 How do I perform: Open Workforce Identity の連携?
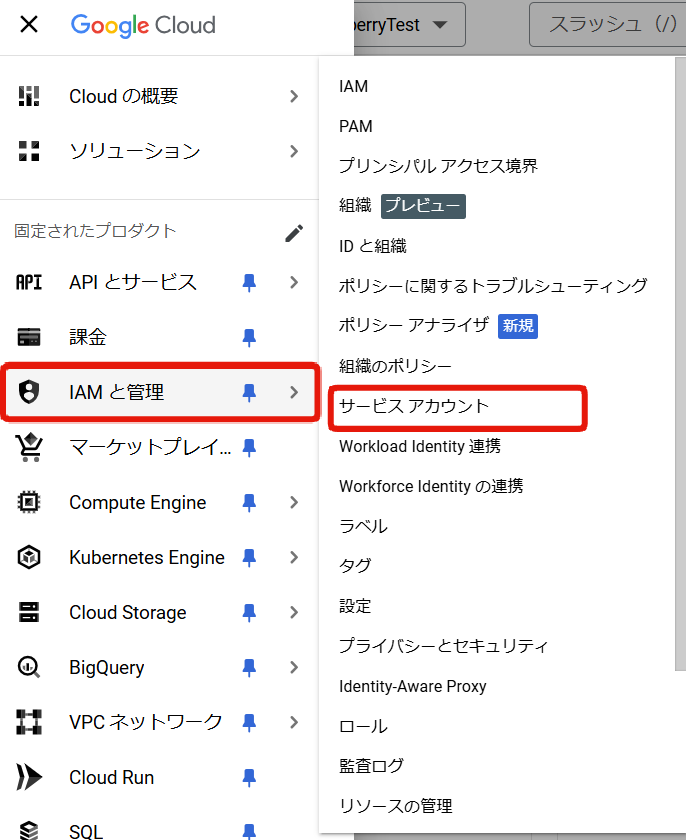431,486
